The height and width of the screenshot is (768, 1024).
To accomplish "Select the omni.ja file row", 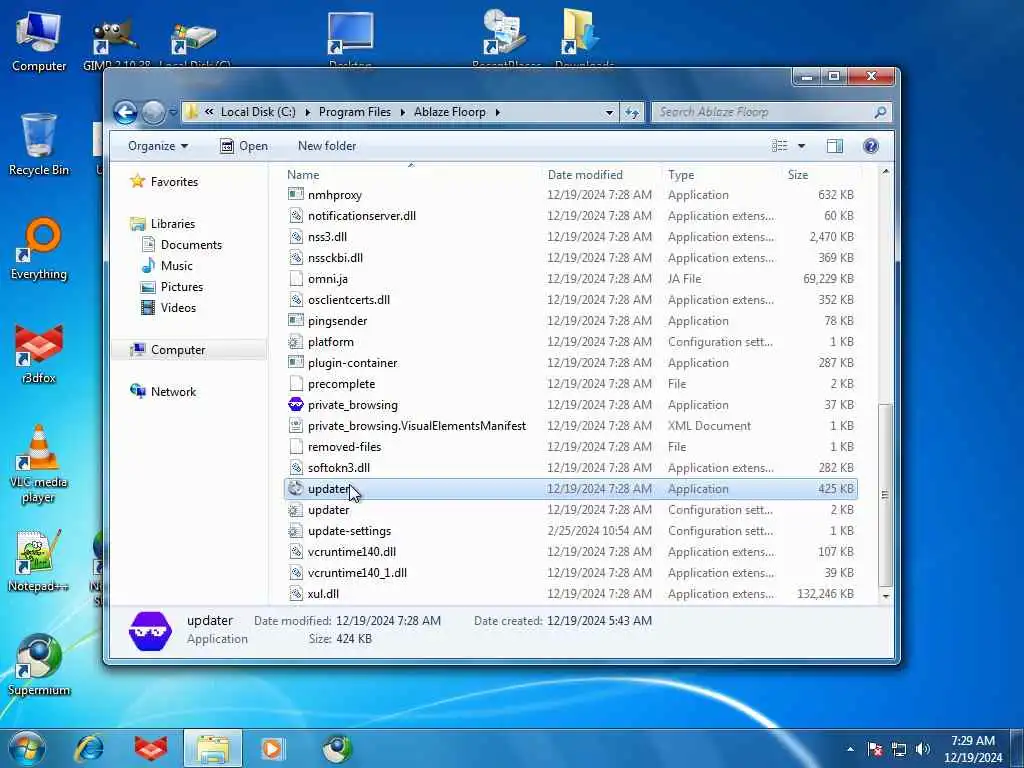I will tap(571, 279).
